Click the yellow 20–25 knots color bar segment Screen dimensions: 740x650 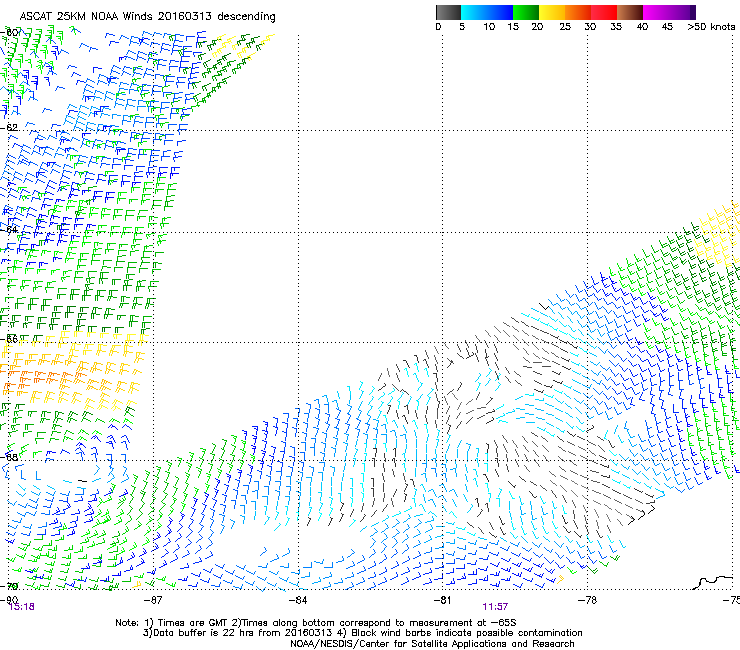[552, 12]
